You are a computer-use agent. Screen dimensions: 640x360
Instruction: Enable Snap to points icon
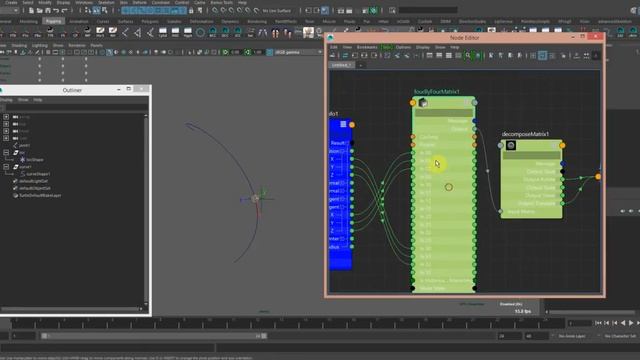click(x=231, y=11)
